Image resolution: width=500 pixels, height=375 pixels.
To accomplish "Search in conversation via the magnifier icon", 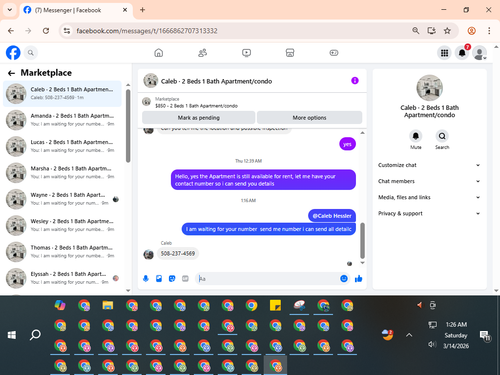I will [x=442, y=136].
